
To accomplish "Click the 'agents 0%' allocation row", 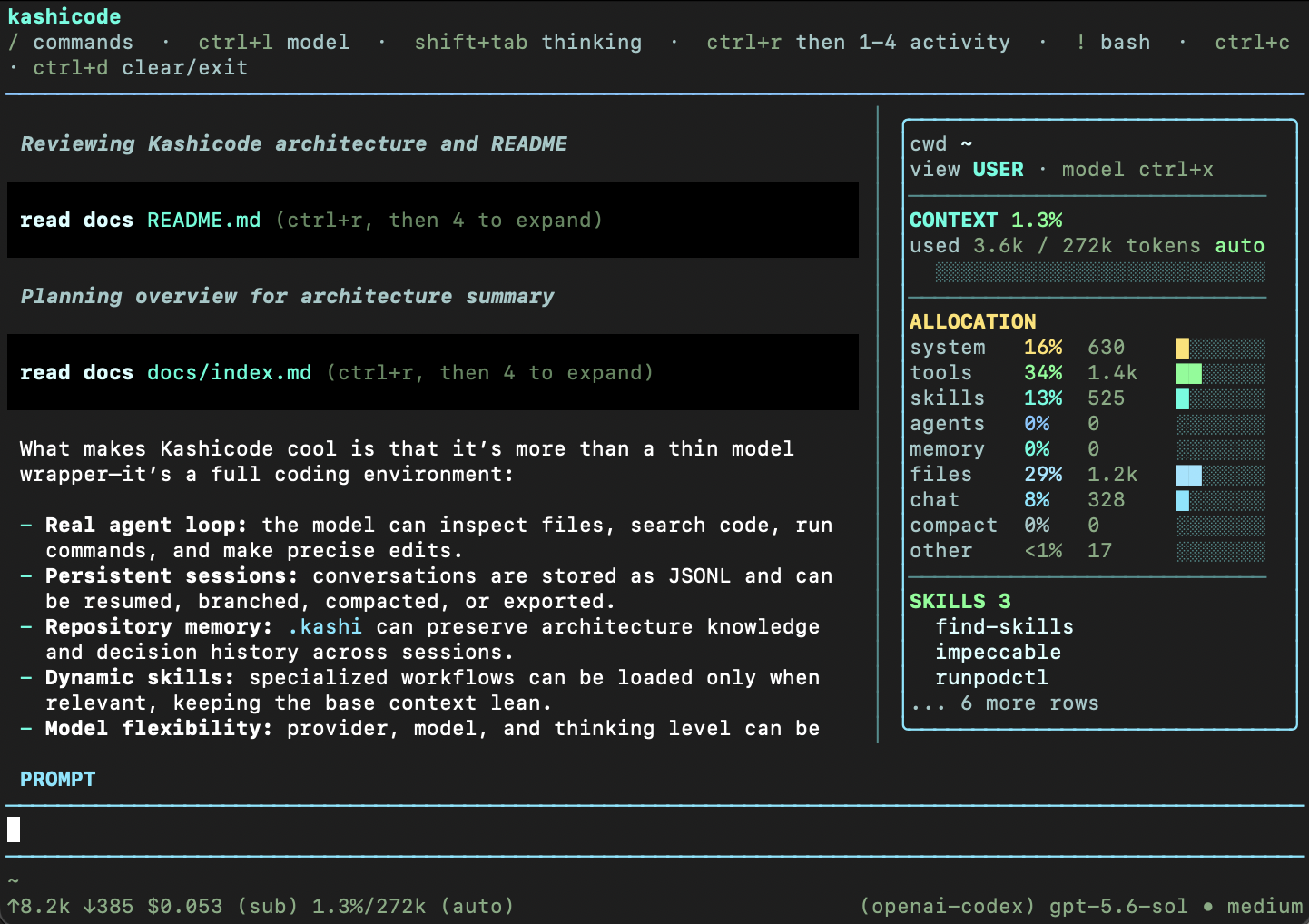I will pyautogui.click(x=1088, y=423).
